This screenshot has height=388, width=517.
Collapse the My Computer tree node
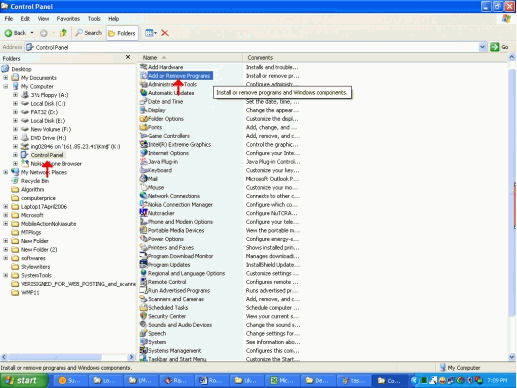[6, 86]
